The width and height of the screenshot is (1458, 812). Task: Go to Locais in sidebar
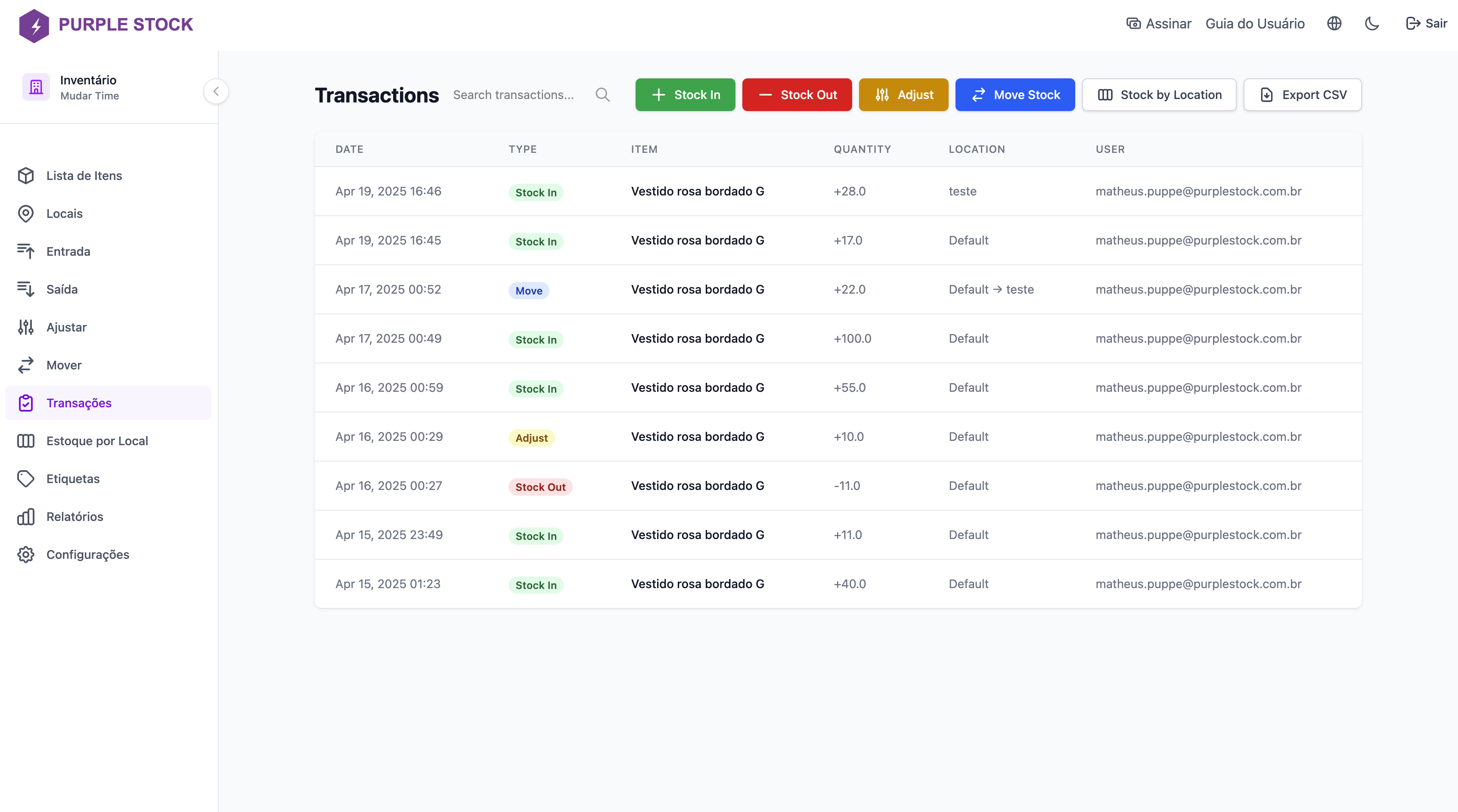64,213
